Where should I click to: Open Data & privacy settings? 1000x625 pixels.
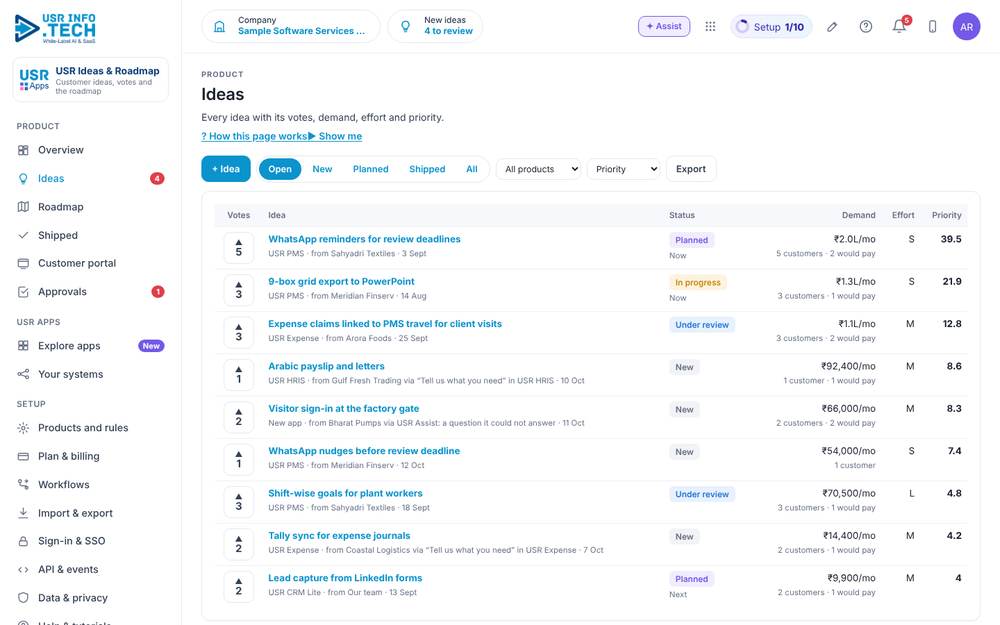91,598
